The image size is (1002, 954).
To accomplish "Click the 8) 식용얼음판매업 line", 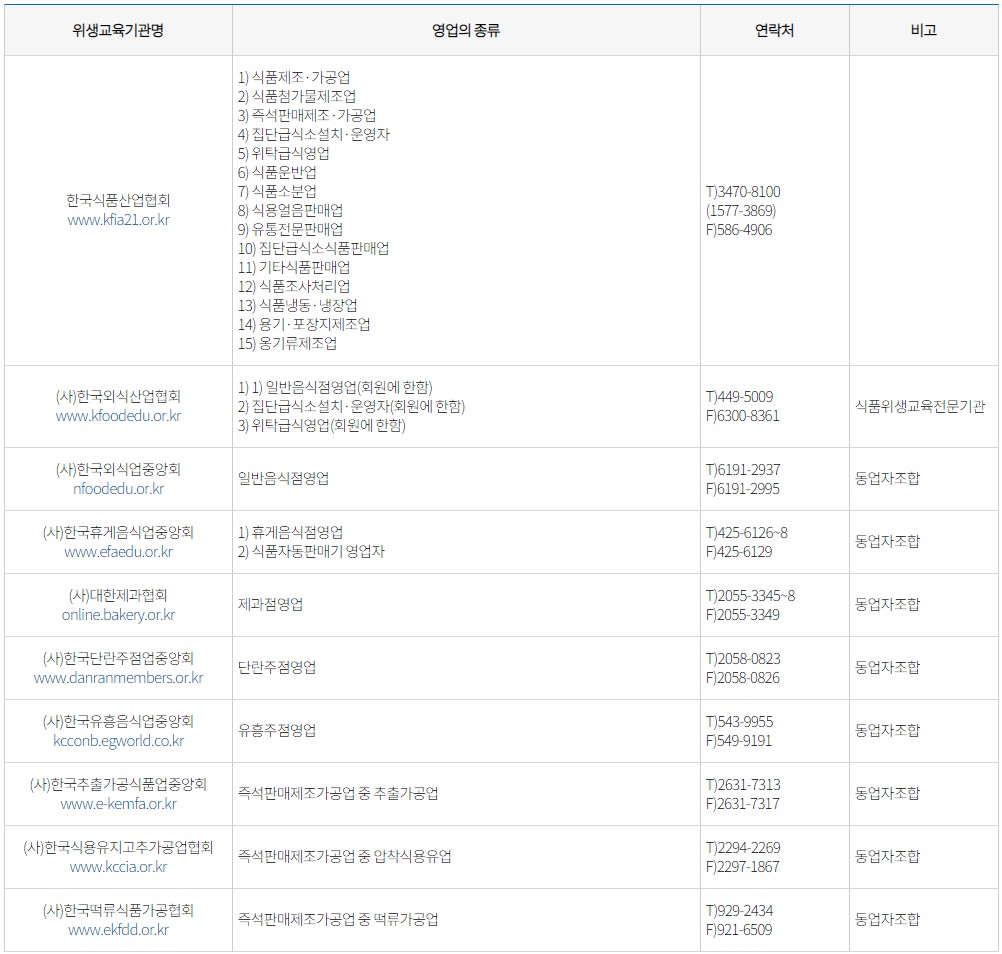I will 291,211.
